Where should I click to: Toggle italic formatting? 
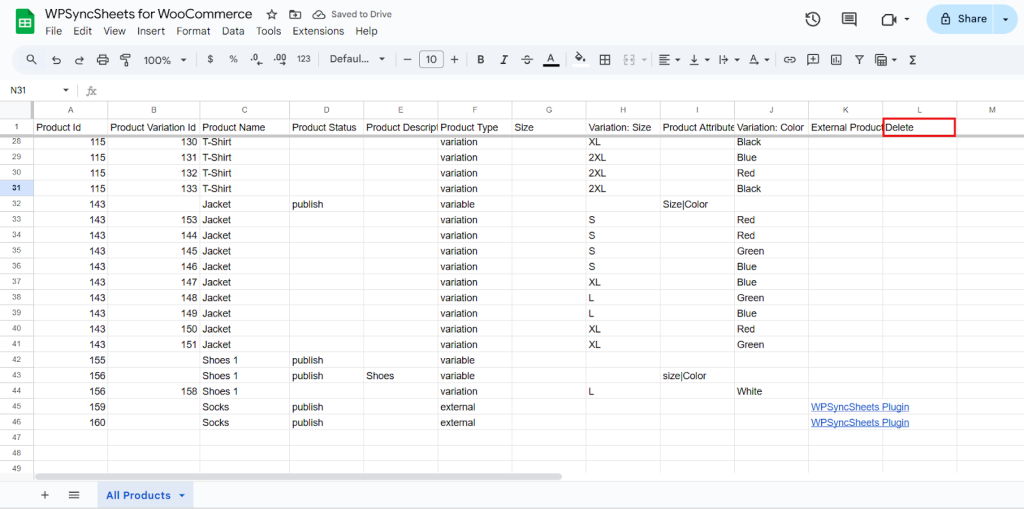click(504, 59)
